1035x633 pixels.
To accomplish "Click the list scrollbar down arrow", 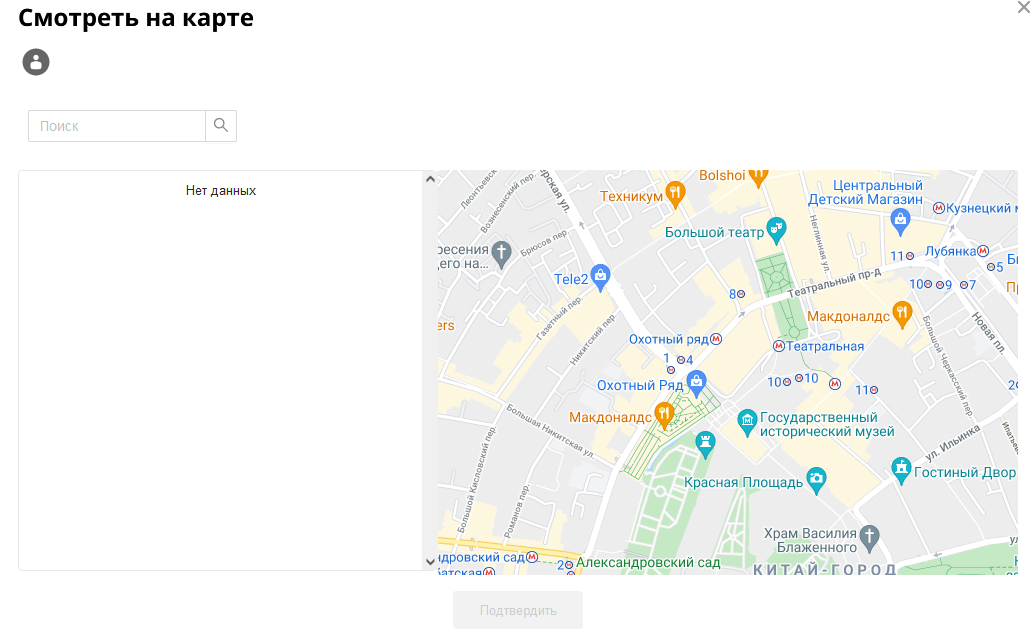I will click(430, 562).
